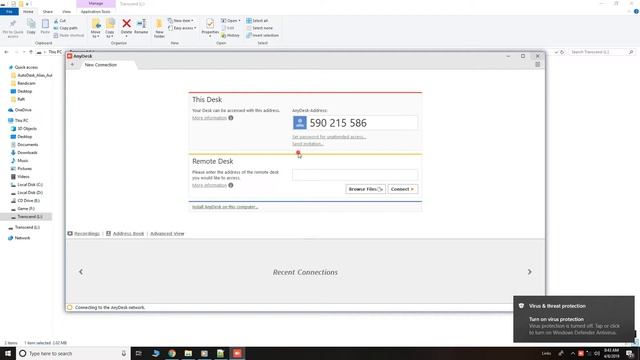Viewport: 640px width, 360px height.
Task: Show previous recent connections arrow
Action: (x=81, y=272)
